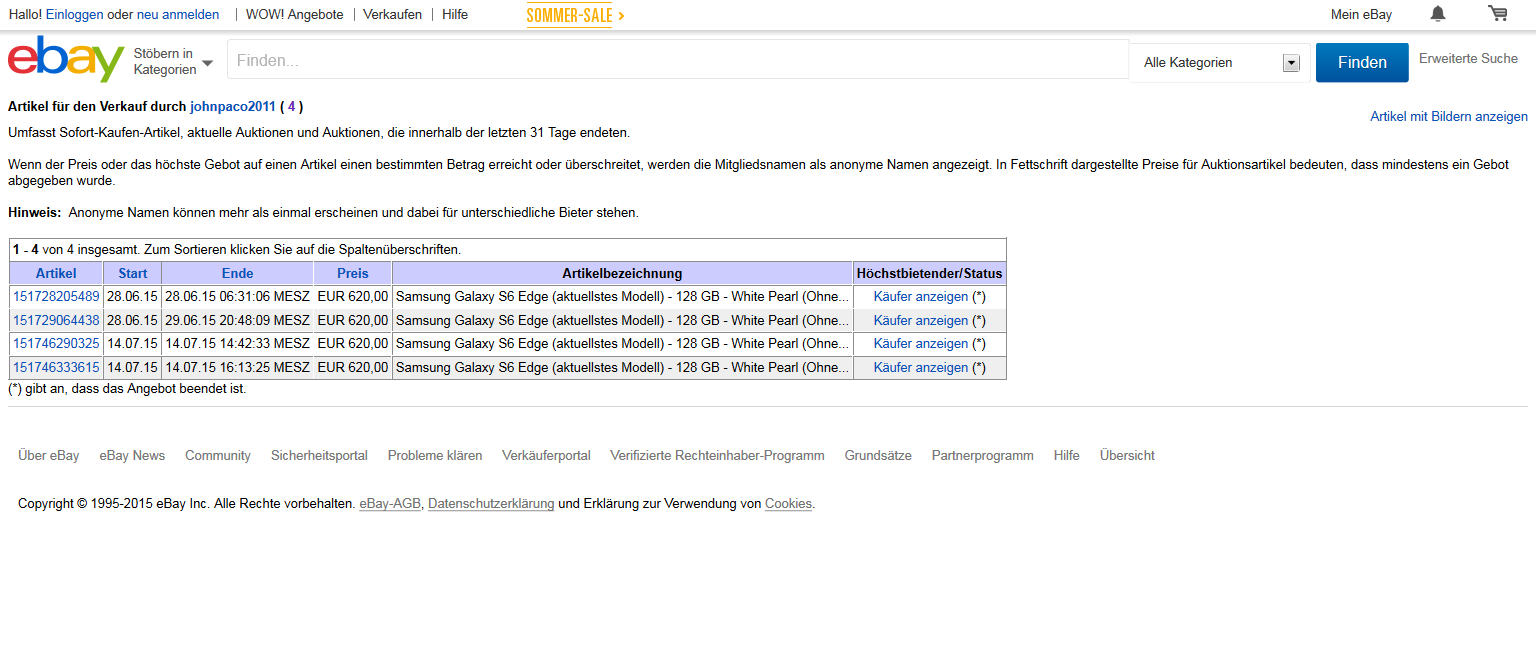Click Käufer anzeigen for item 151746290325
The width and height of the screenshot is (1536, 670).
[921, 344]
